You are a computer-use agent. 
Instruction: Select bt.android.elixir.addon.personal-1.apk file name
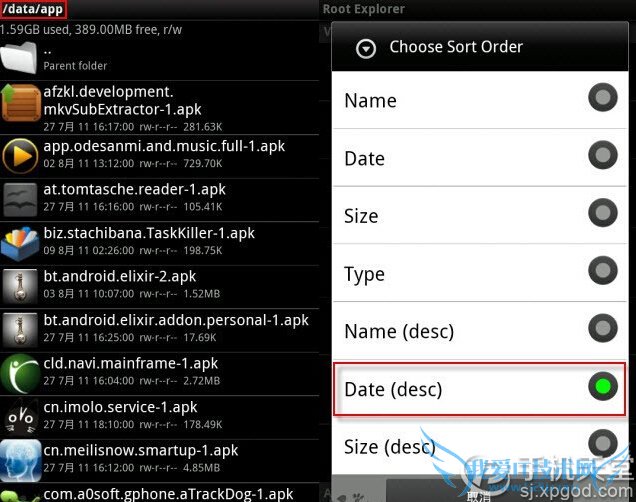point(176,320)
